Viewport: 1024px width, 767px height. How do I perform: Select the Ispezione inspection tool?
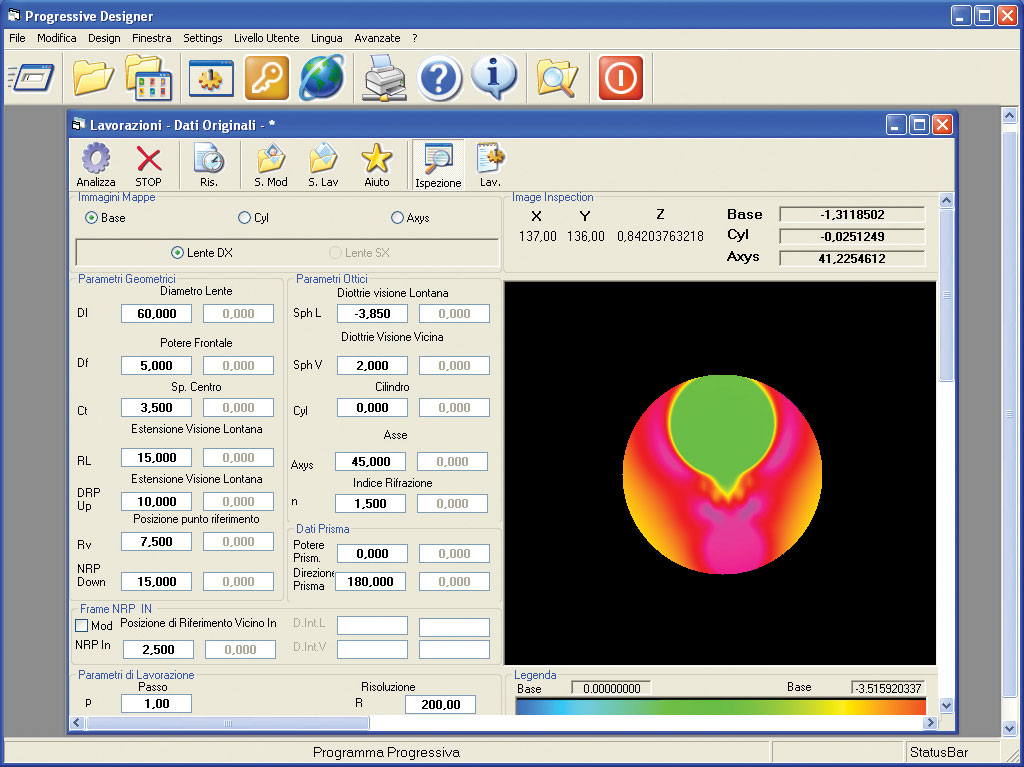(438, 160)
